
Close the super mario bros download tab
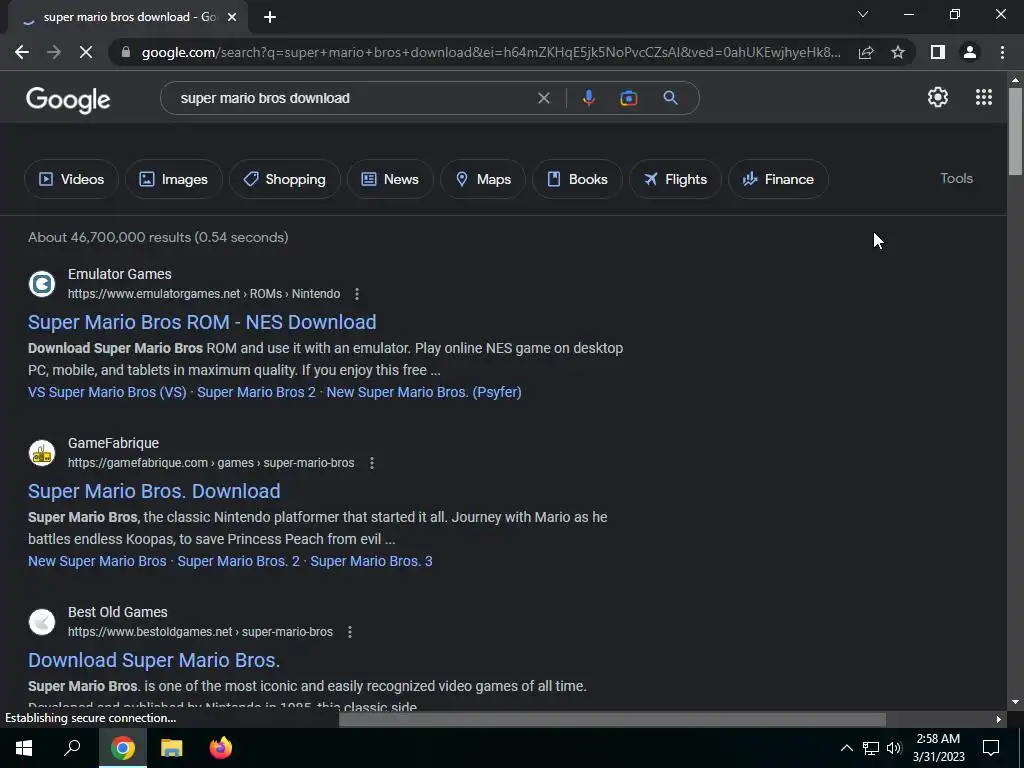tap(232, 17)
